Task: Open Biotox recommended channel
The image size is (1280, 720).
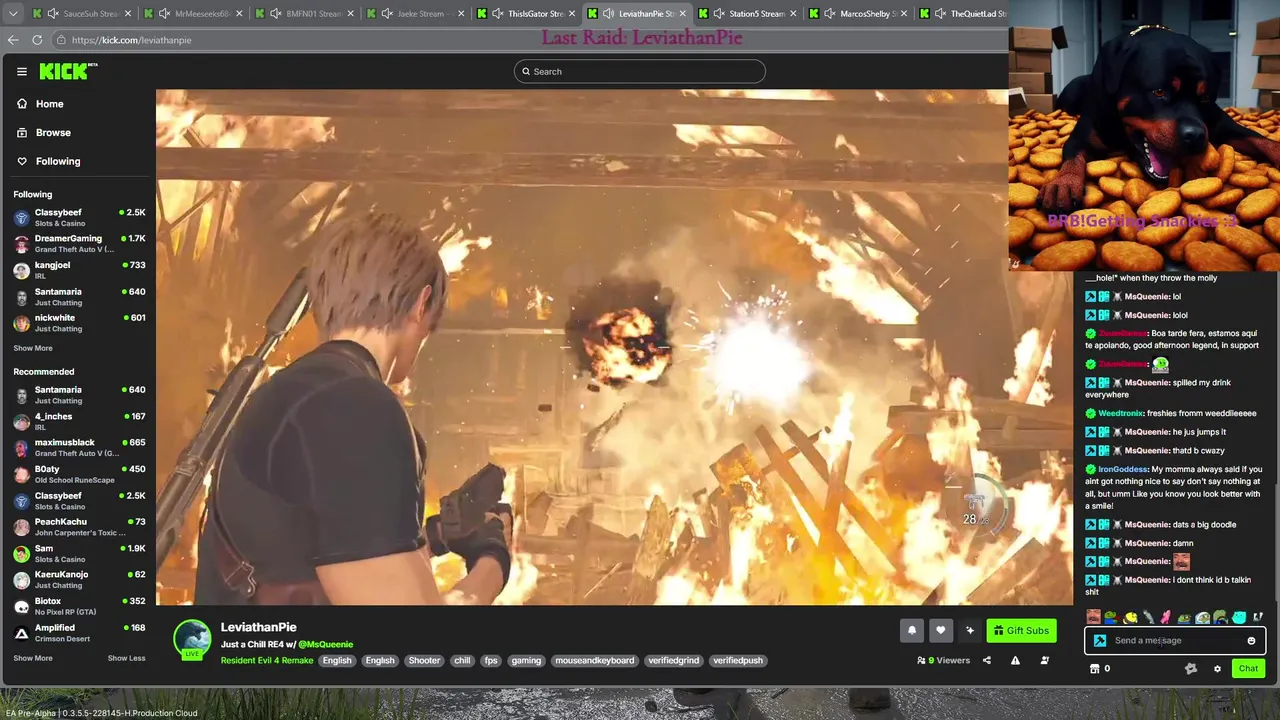Action: [x=78, y=605]
